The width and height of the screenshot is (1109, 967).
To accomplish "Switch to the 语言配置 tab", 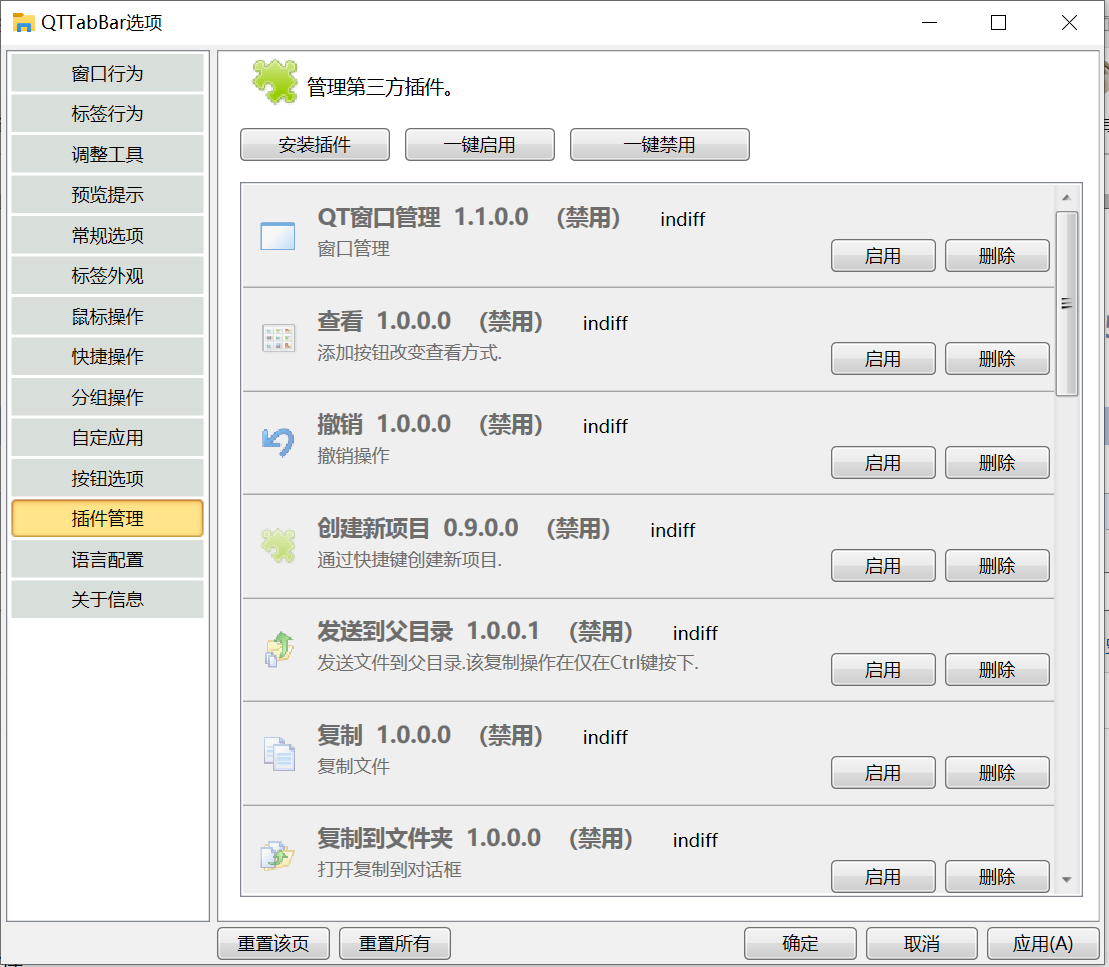I will tap(108, 560).
